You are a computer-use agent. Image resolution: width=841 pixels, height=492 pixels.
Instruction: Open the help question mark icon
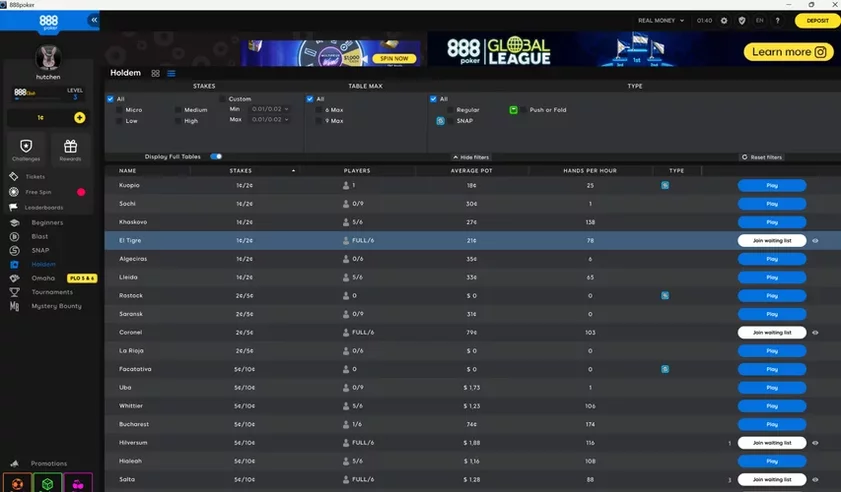click(x=777, y=20)
